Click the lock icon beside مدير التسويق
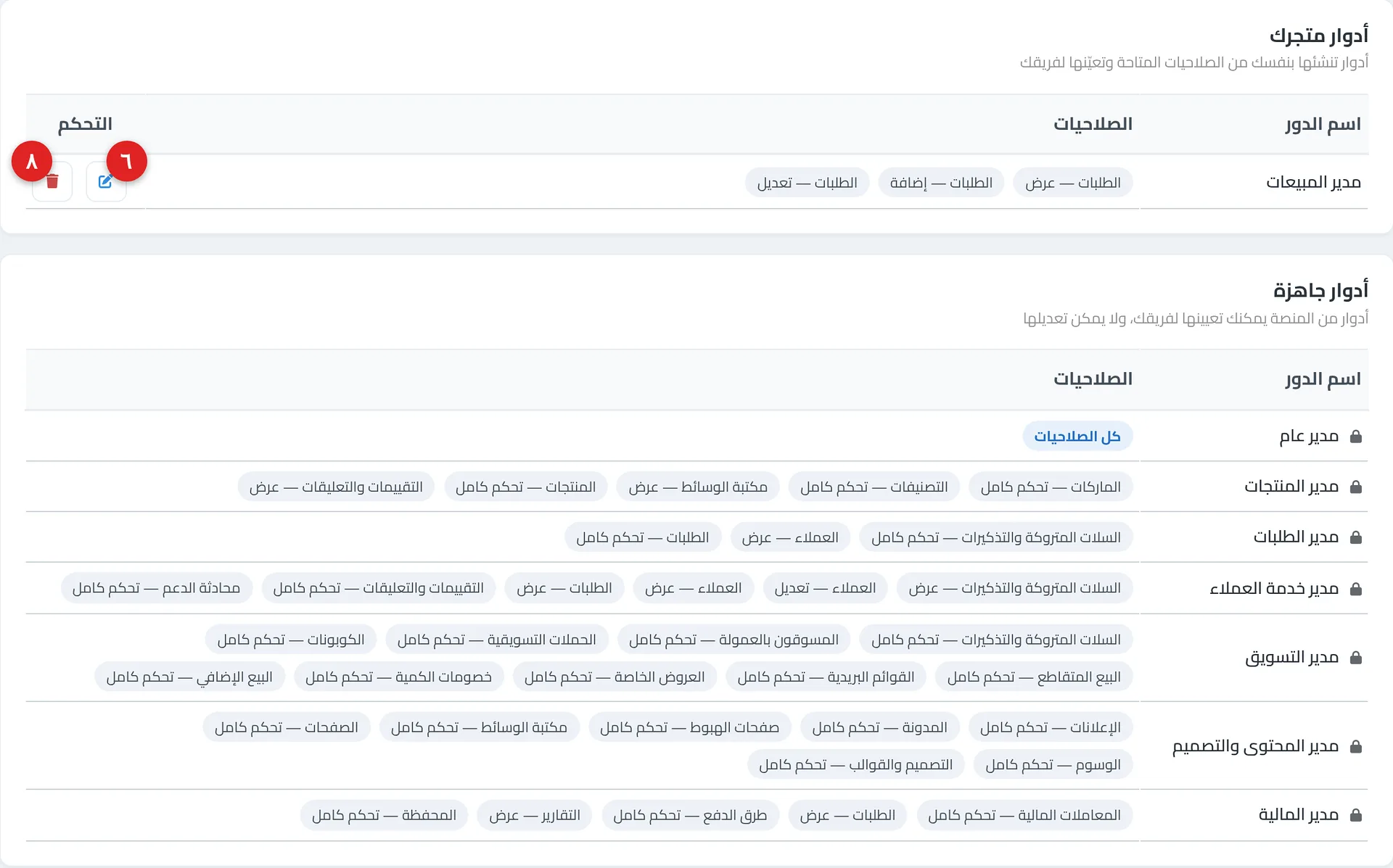This screenshot has width=1393, height=868. click(1355, 658)
